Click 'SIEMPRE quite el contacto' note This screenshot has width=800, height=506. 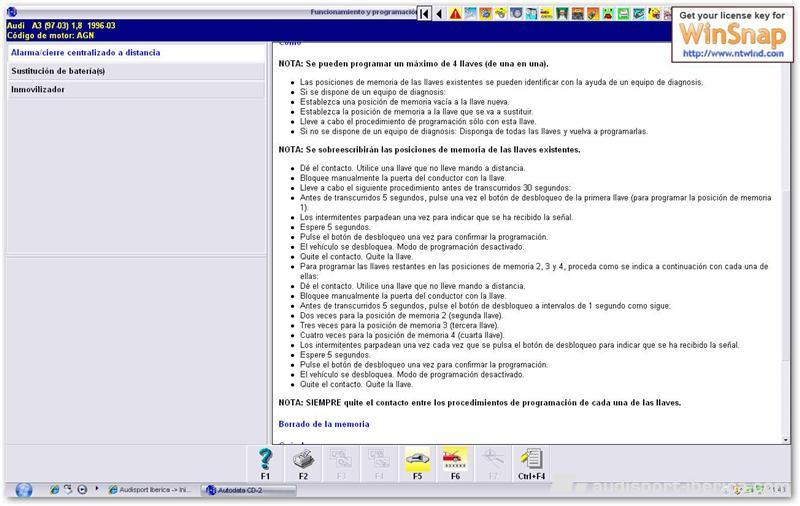[x=480, y=402]
